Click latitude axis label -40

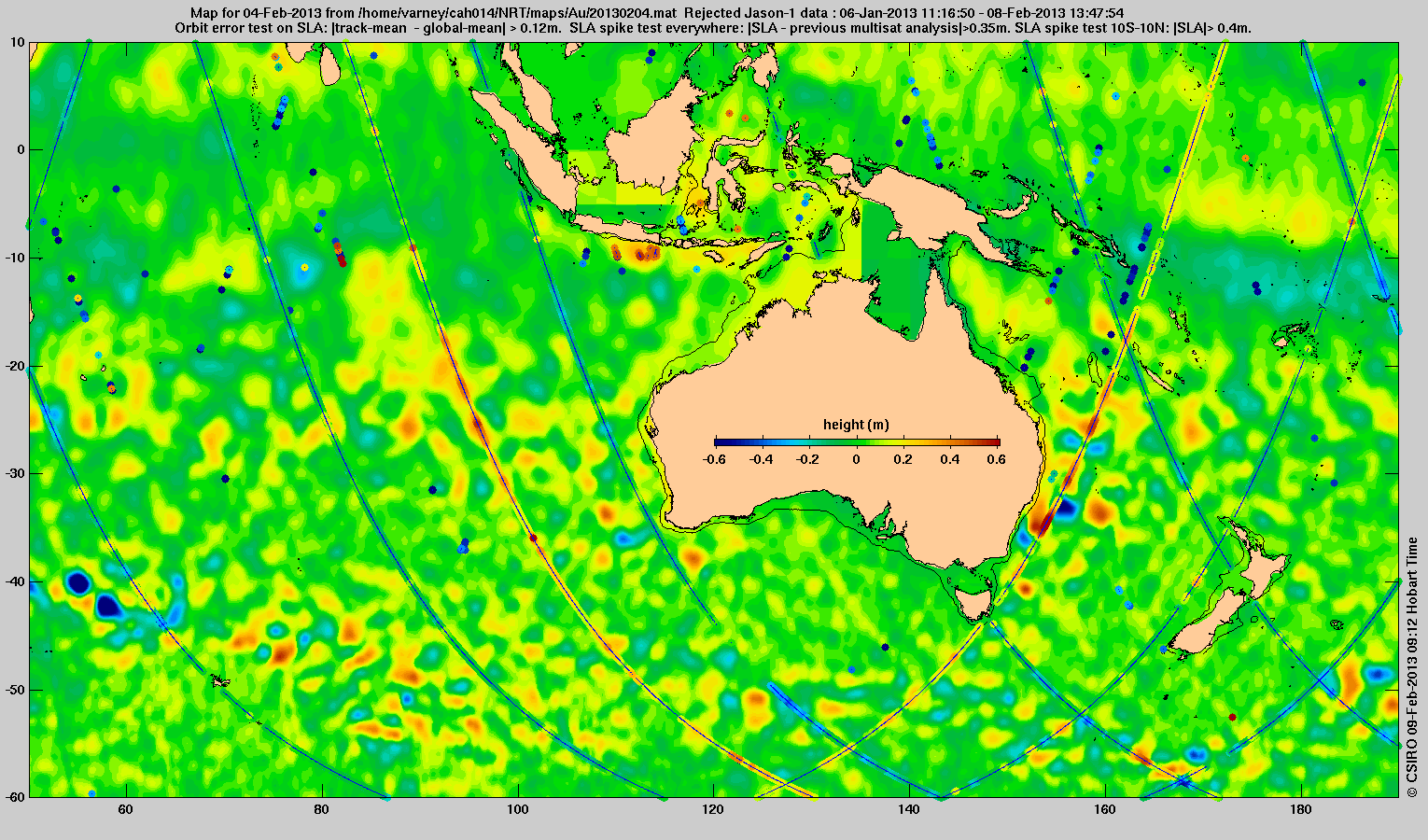(15, 581)
